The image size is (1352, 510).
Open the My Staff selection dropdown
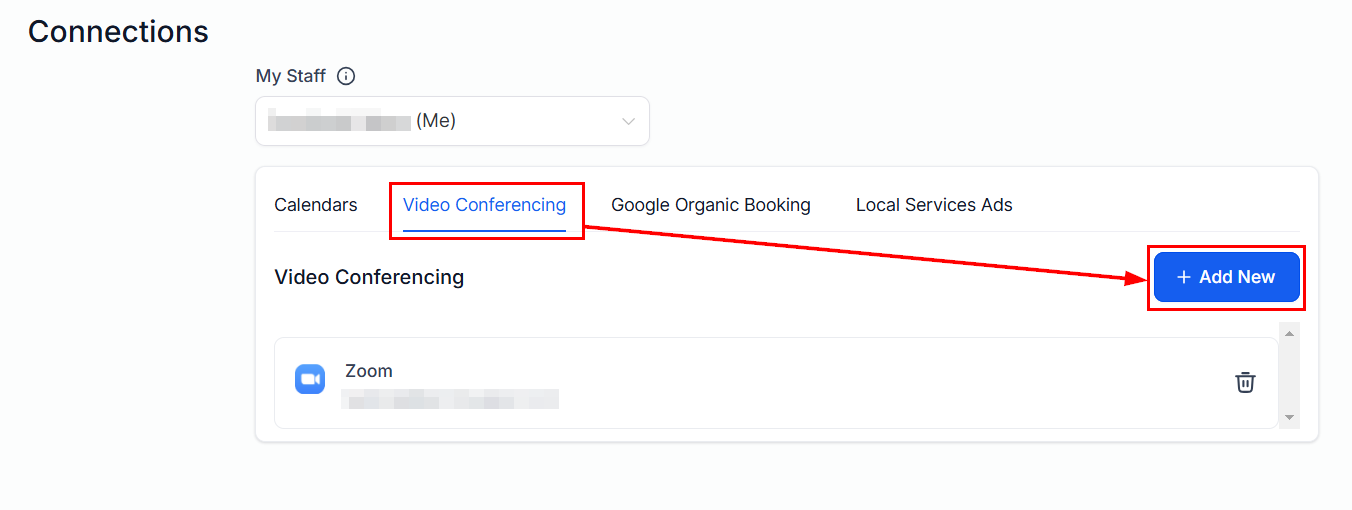coord(452,121)
